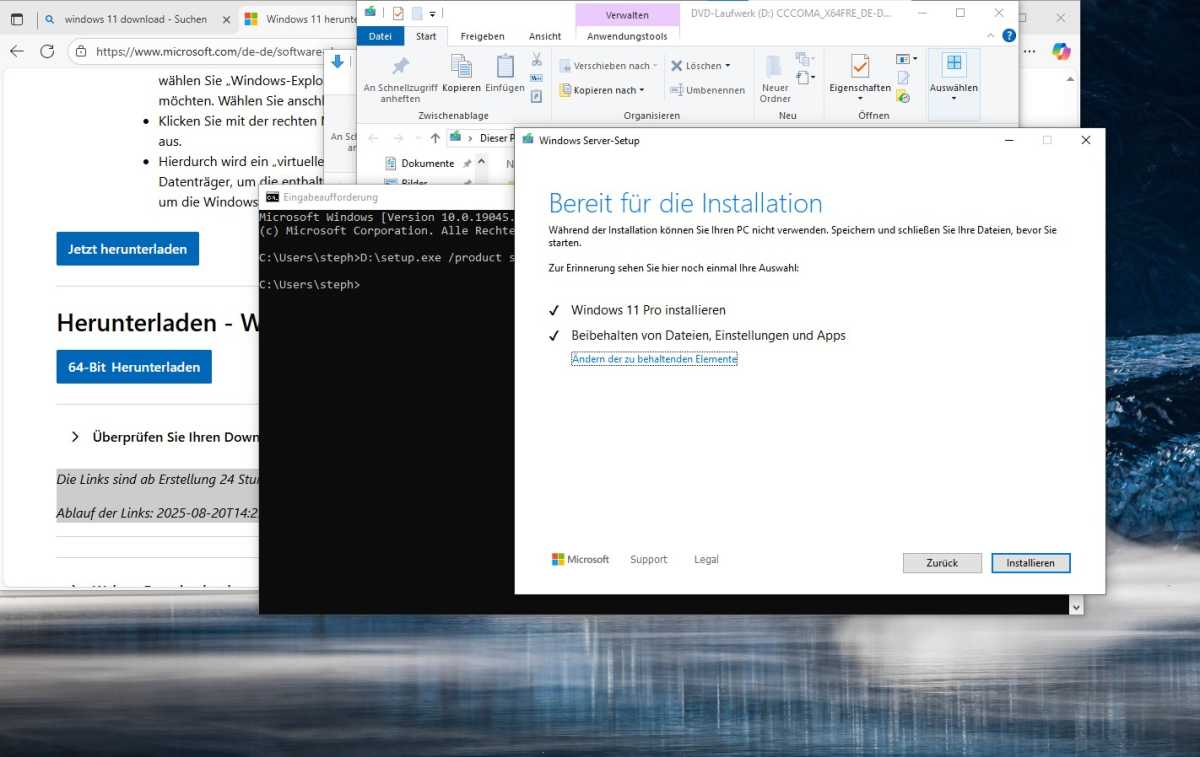Select the 'Windows 11 Pro installieren' line
Image resolution: width=1200 pixels, height=757 pixels.
point(648,310)
